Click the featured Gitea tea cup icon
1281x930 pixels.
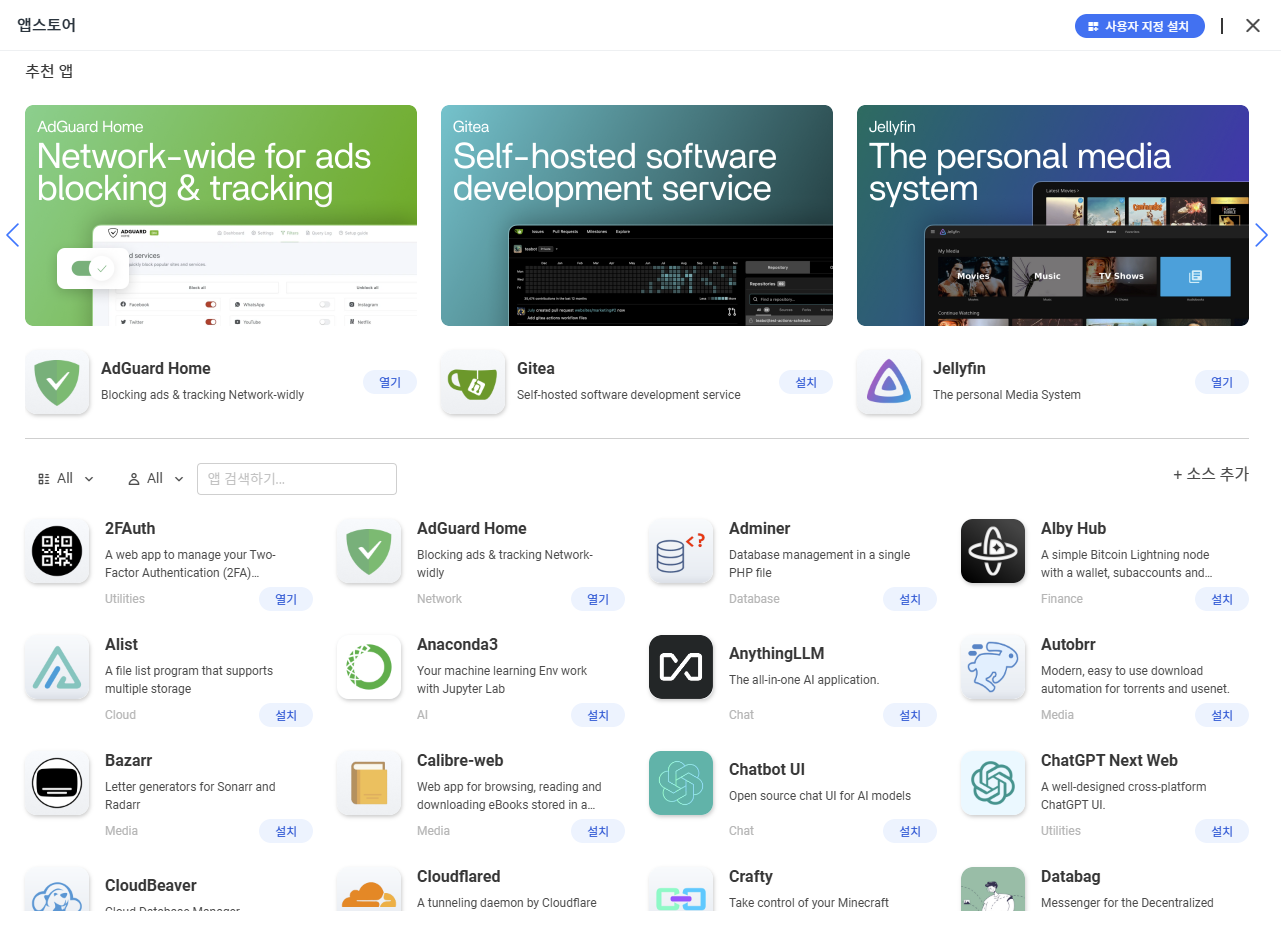[473, 382]
